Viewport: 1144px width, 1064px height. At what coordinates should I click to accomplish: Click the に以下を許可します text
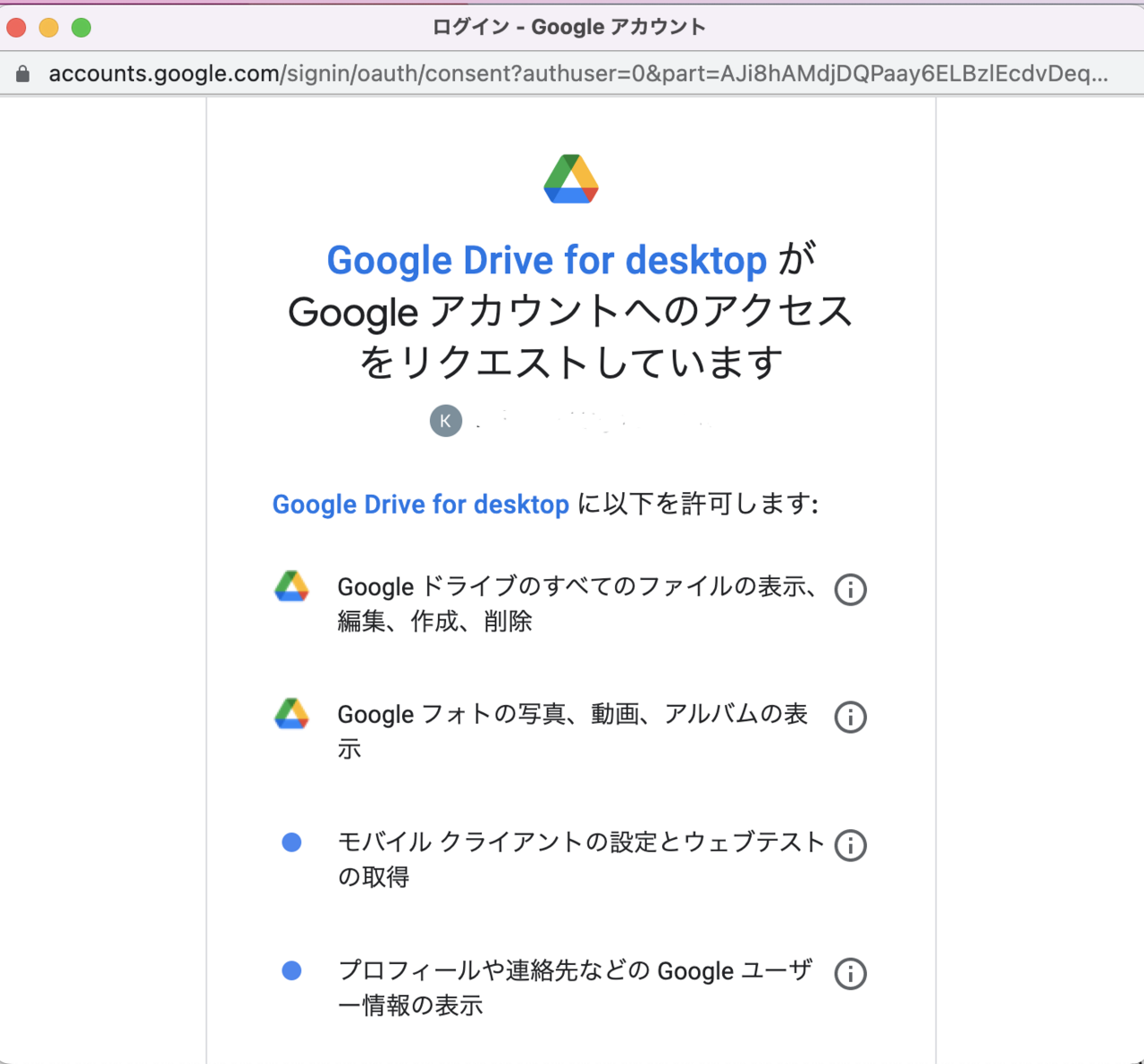point(698,504)
